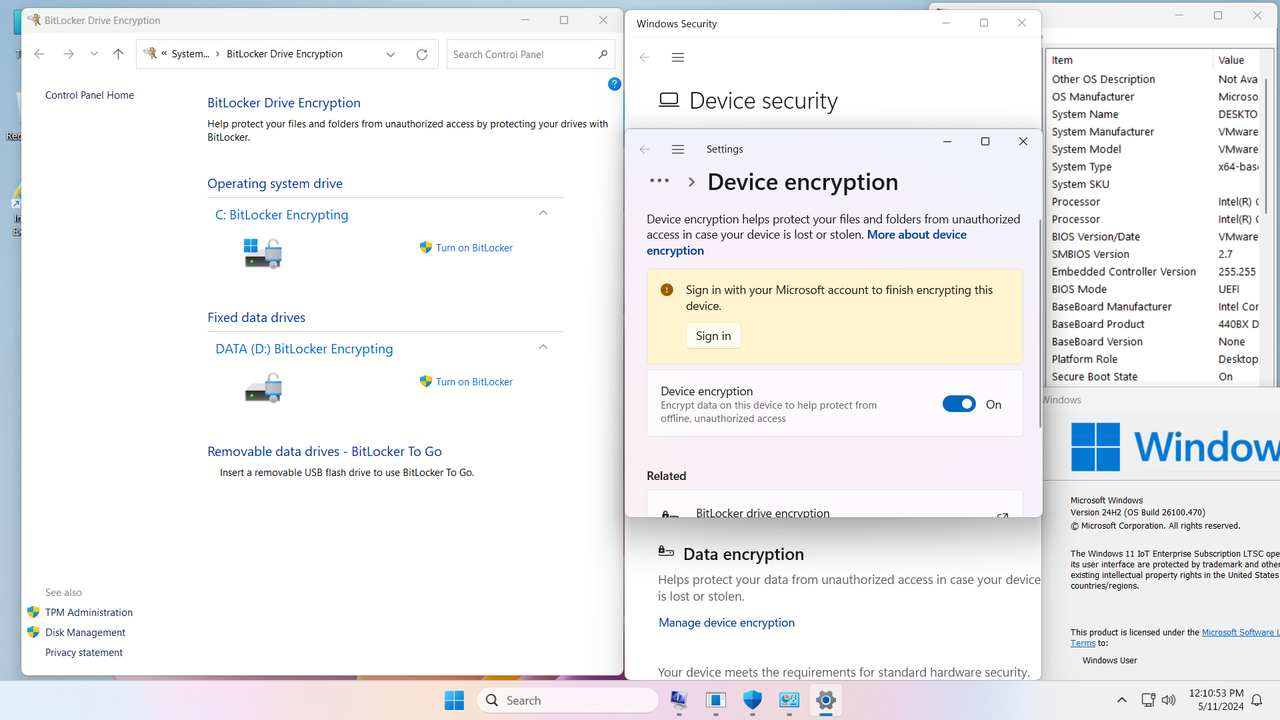The image size is (1280, 720).
Task: Turn on BitLocker for DATA (D:) drive
Action: click(474, 382)
